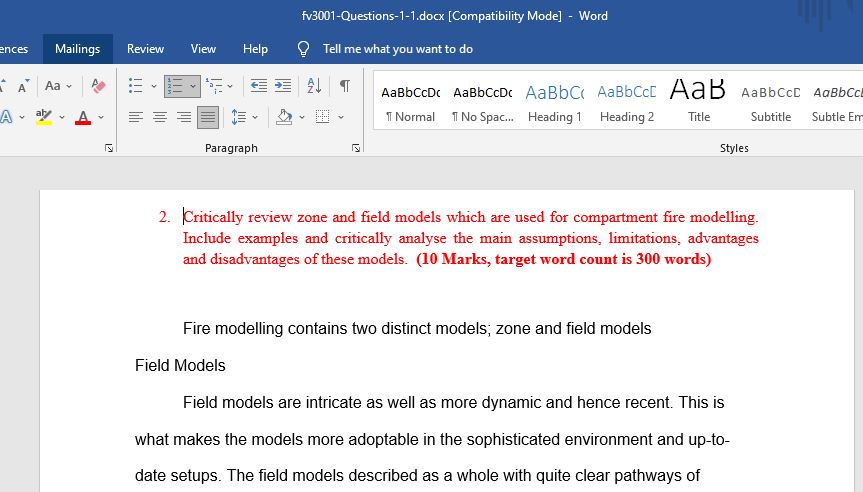The width and height of the screenshot is (863, 492).
Task: Click the Line and Paragraph Spacing icon
Action: pos(239,117)
